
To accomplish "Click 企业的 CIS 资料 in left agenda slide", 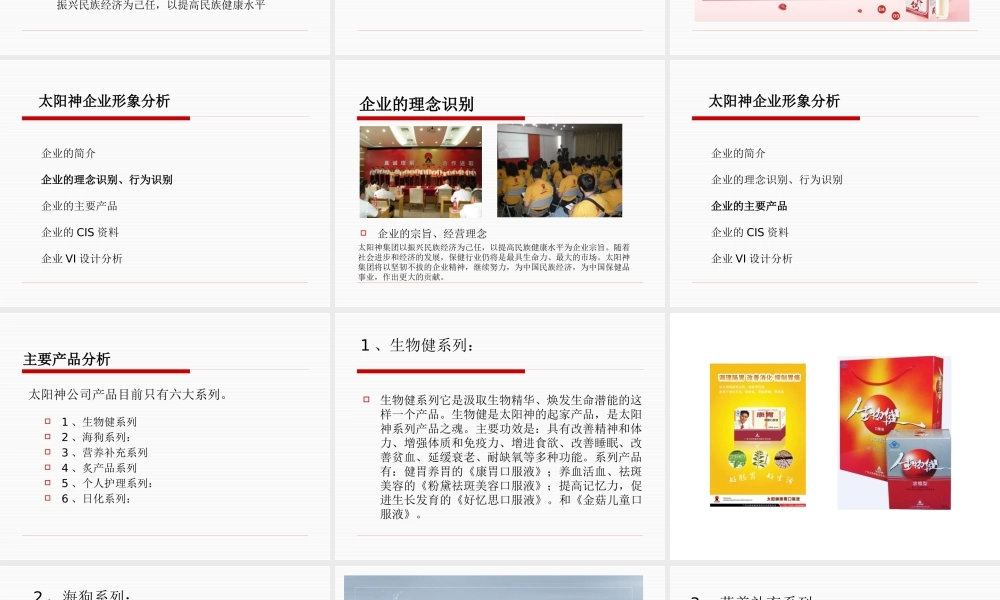I will coord(80,232).
